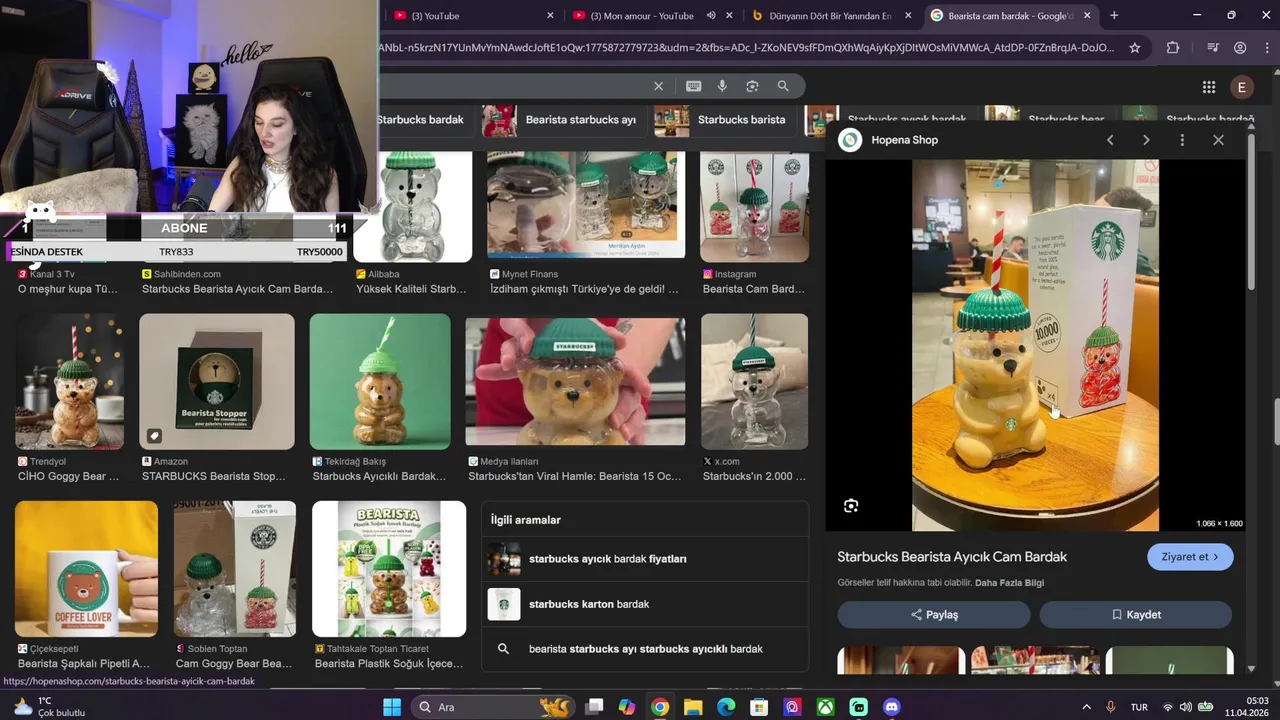1280x720 pixels.
Task: Open the on-screen keyboard input tool
Action: (x=693, y=86)
